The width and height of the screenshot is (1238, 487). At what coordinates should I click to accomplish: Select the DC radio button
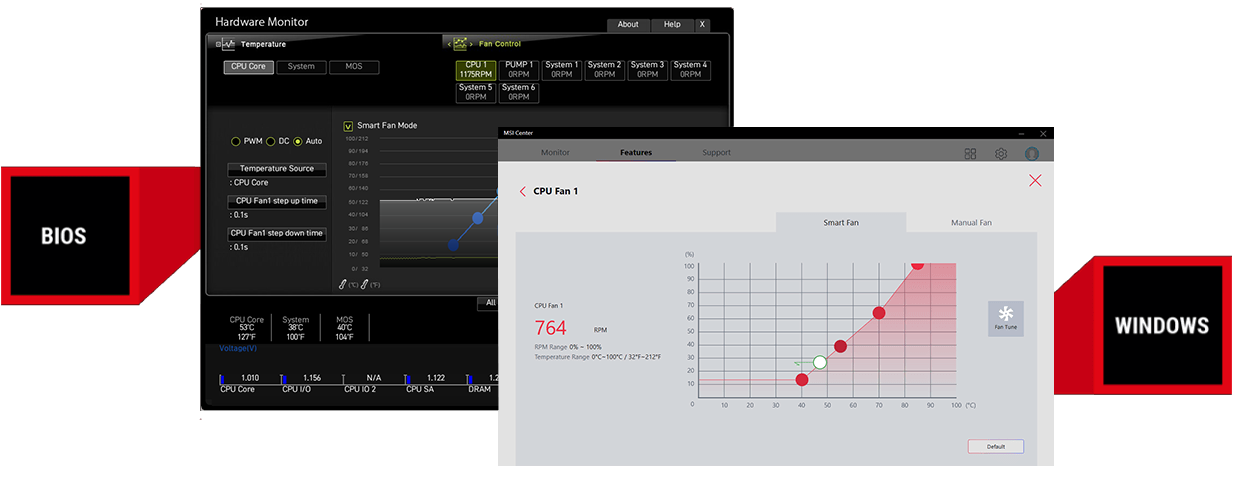(x=270, y=141)
